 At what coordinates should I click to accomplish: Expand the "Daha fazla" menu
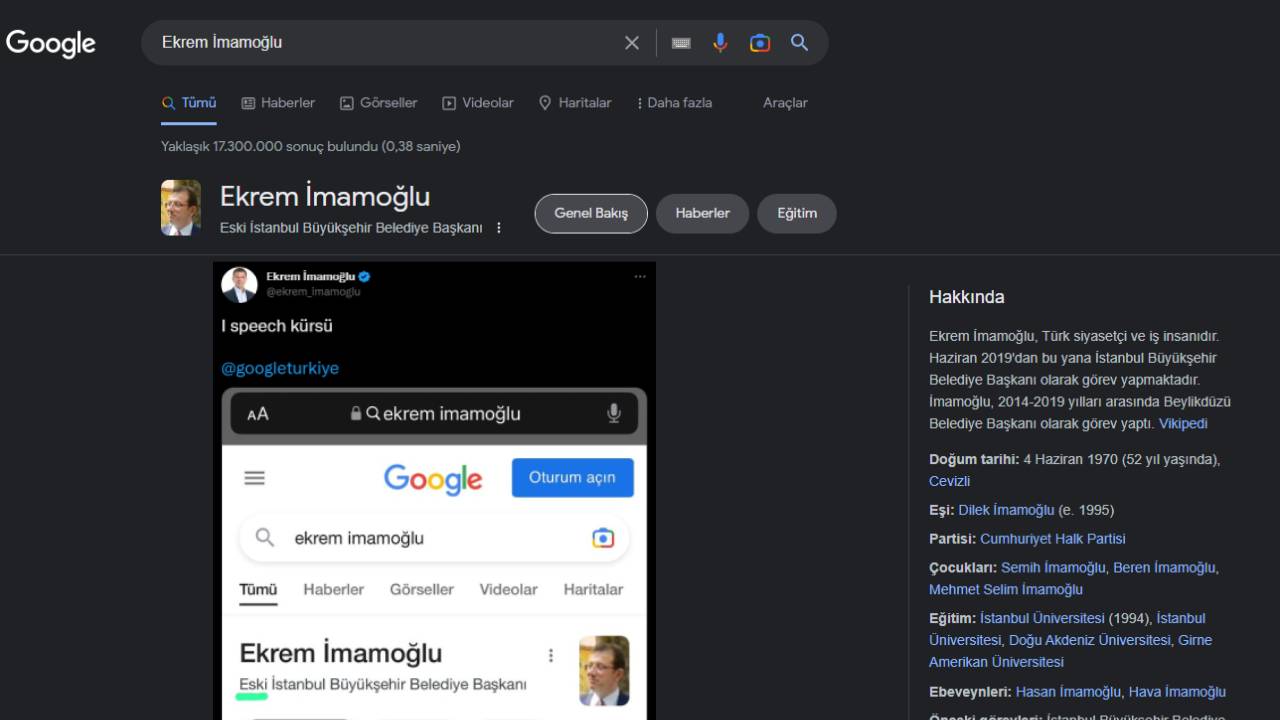click(x=673, y=102)
